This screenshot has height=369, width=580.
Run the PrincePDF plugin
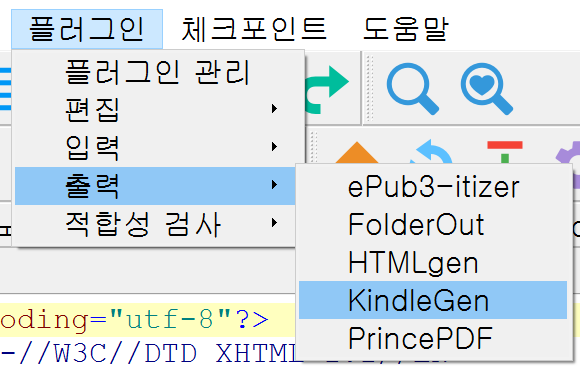(433, 338)
